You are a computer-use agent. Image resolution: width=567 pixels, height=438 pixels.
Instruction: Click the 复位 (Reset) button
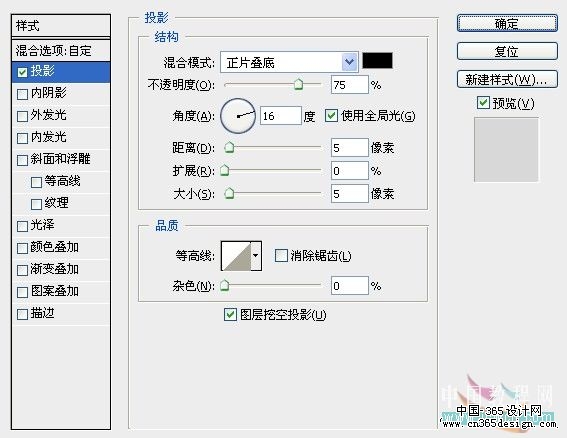pos(507,51)
